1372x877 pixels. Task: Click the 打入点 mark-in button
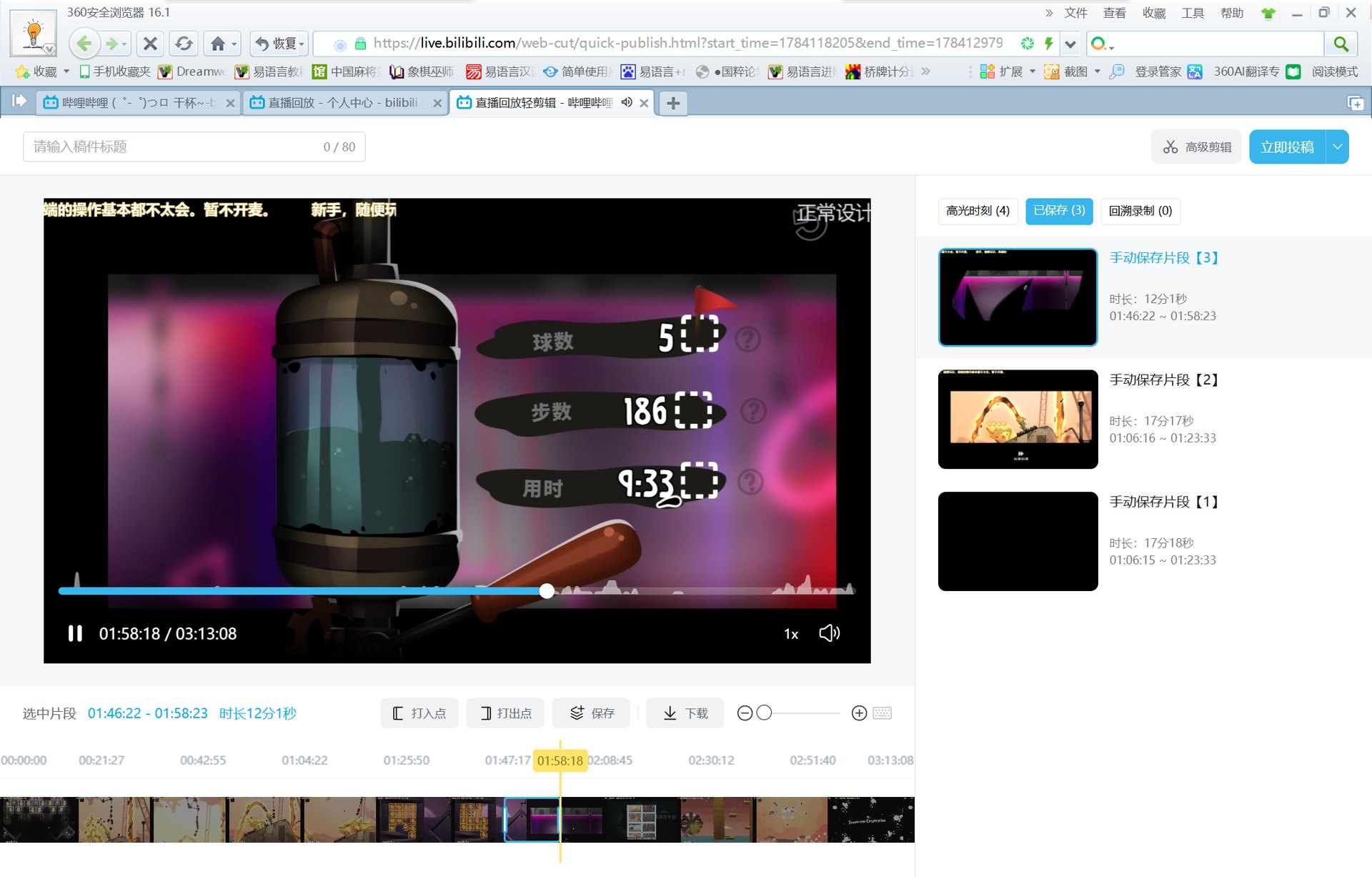(x=420, y=713)
